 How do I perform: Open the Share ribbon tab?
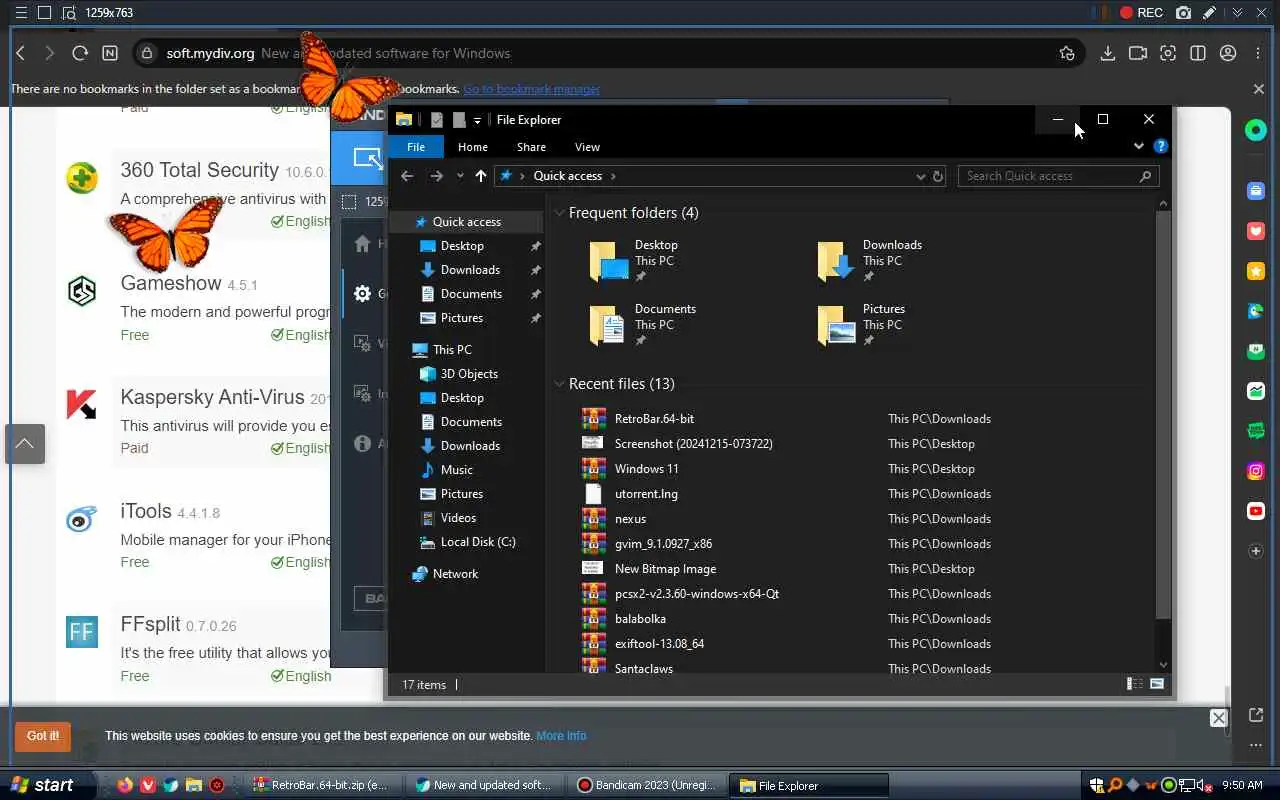(x=531, y=147)
